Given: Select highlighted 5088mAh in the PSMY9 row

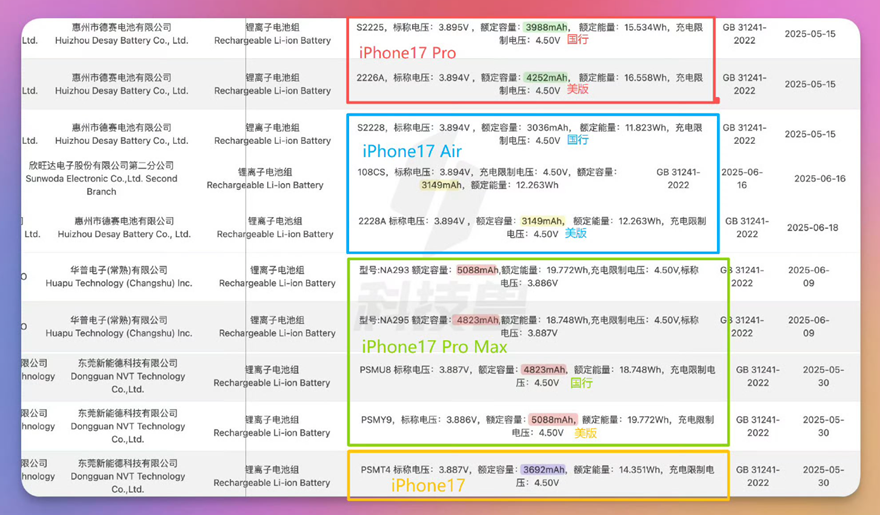Looking at the screenshot, I should point(551,420).
